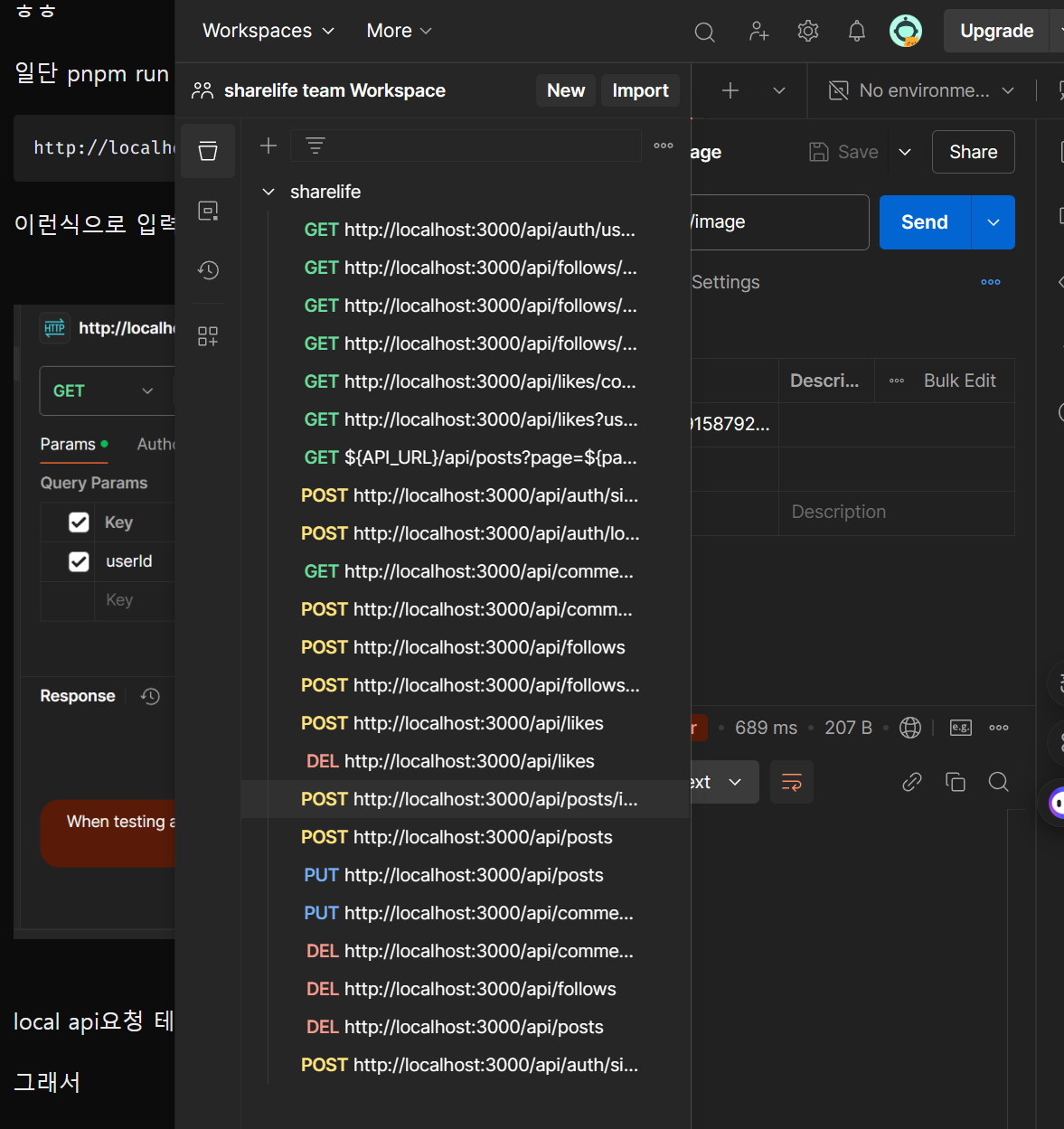Click the search icon in header
This screenshot has width=1064, height=1129.
pyautogui.click(x=705, y=33)
